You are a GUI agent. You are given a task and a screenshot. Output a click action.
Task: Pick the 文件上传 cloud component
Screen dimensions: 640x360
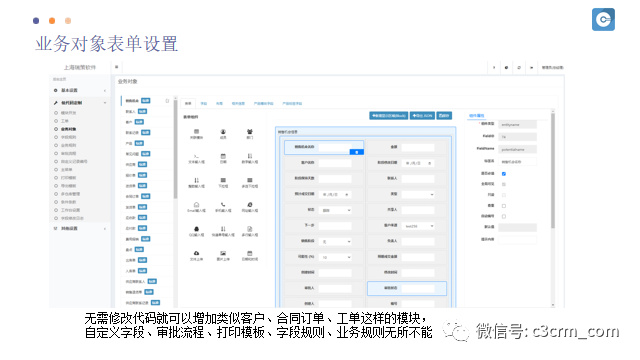tap(196, 256)
